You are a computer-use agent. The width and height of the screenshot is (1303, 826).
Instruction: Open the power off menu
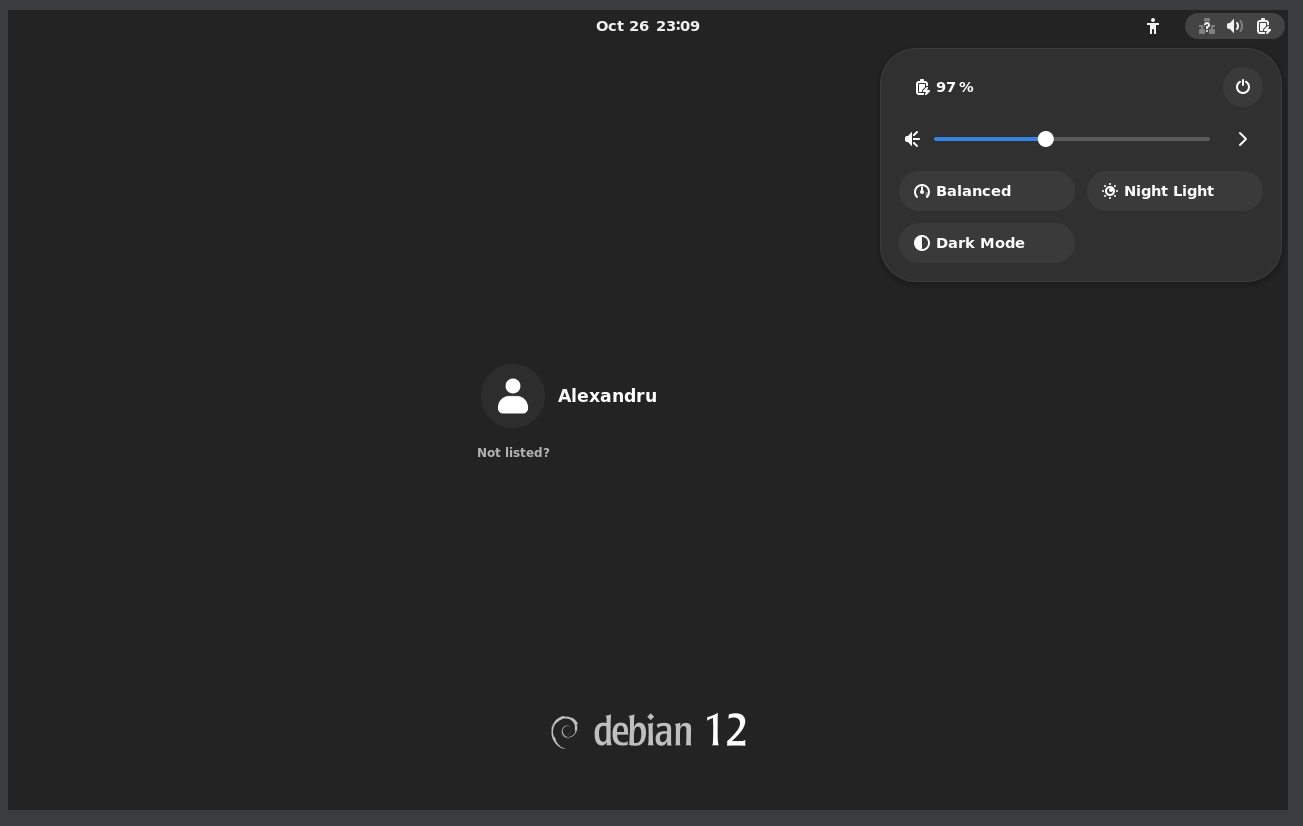coord(1242,87)
